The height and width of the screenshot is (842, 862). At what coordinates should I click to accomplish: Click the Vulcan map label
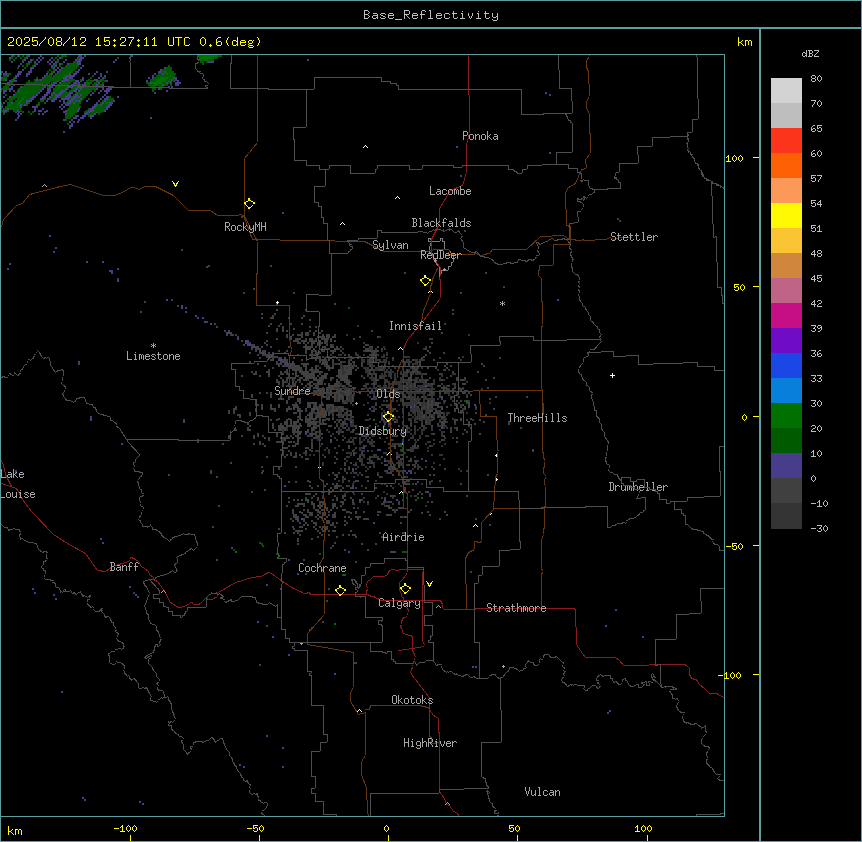(x=542, y=792)
